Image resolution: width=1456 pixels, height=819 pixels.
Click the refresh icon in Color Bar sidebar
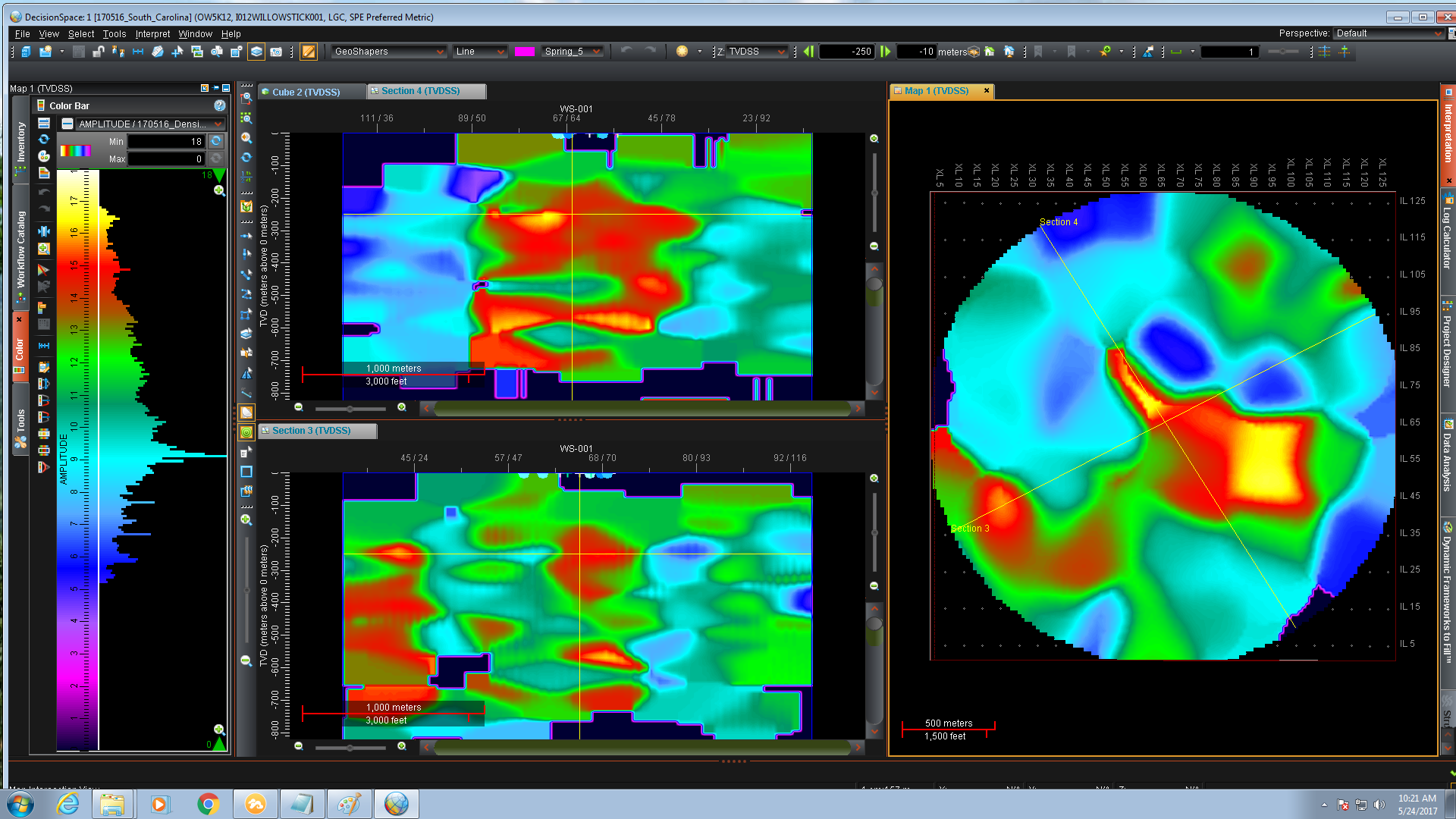[x=44, y=140]
